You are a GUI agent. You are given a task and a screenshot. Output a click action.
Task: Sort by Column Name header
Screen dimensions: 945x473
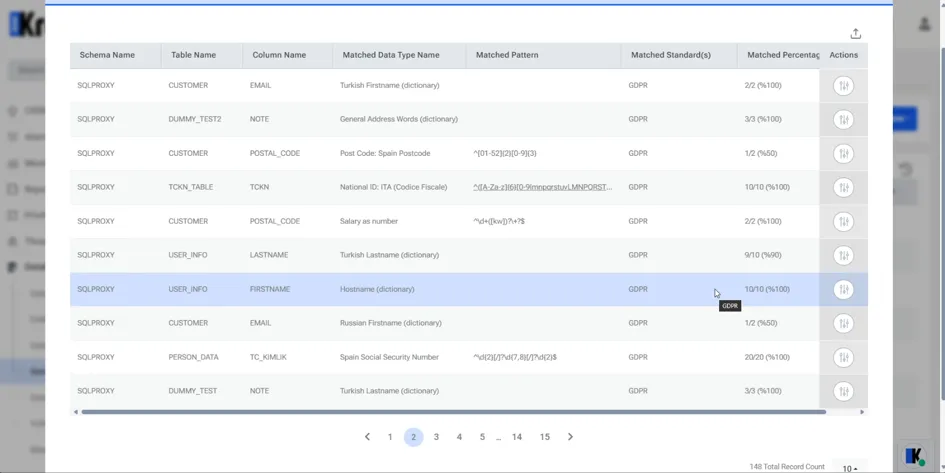279,55
